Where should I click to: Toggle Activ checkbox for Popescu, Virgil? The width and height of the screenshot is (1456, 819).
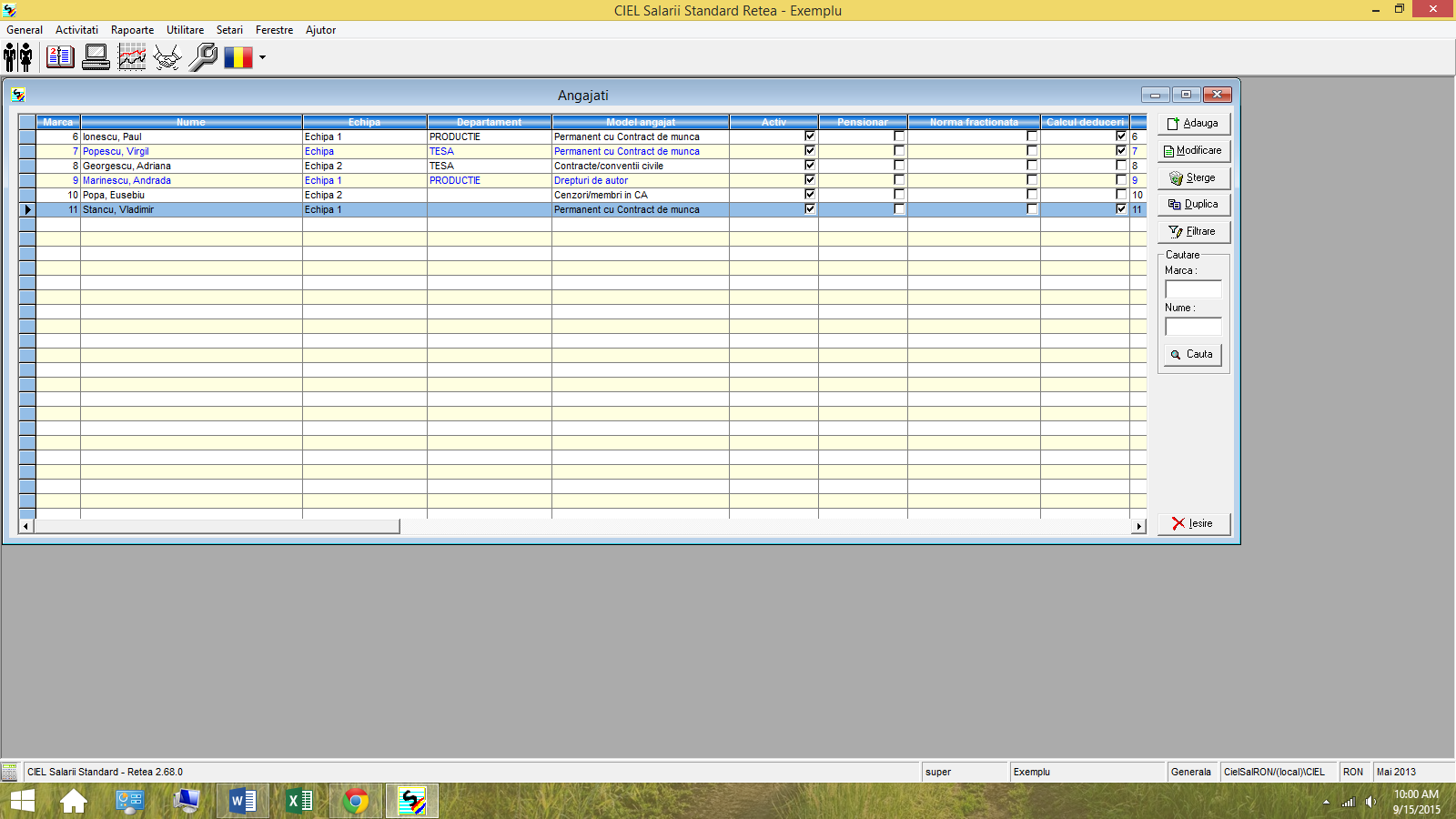point(810,151)
